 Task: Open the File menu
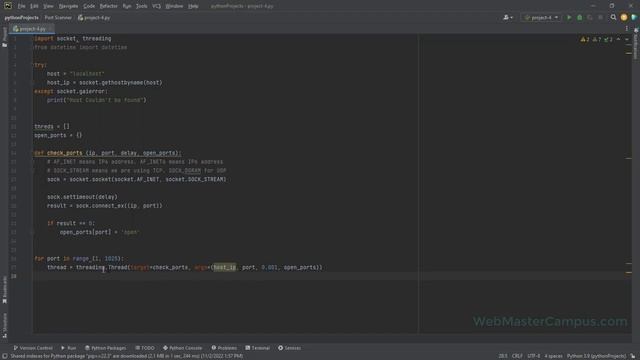point(22,6)
